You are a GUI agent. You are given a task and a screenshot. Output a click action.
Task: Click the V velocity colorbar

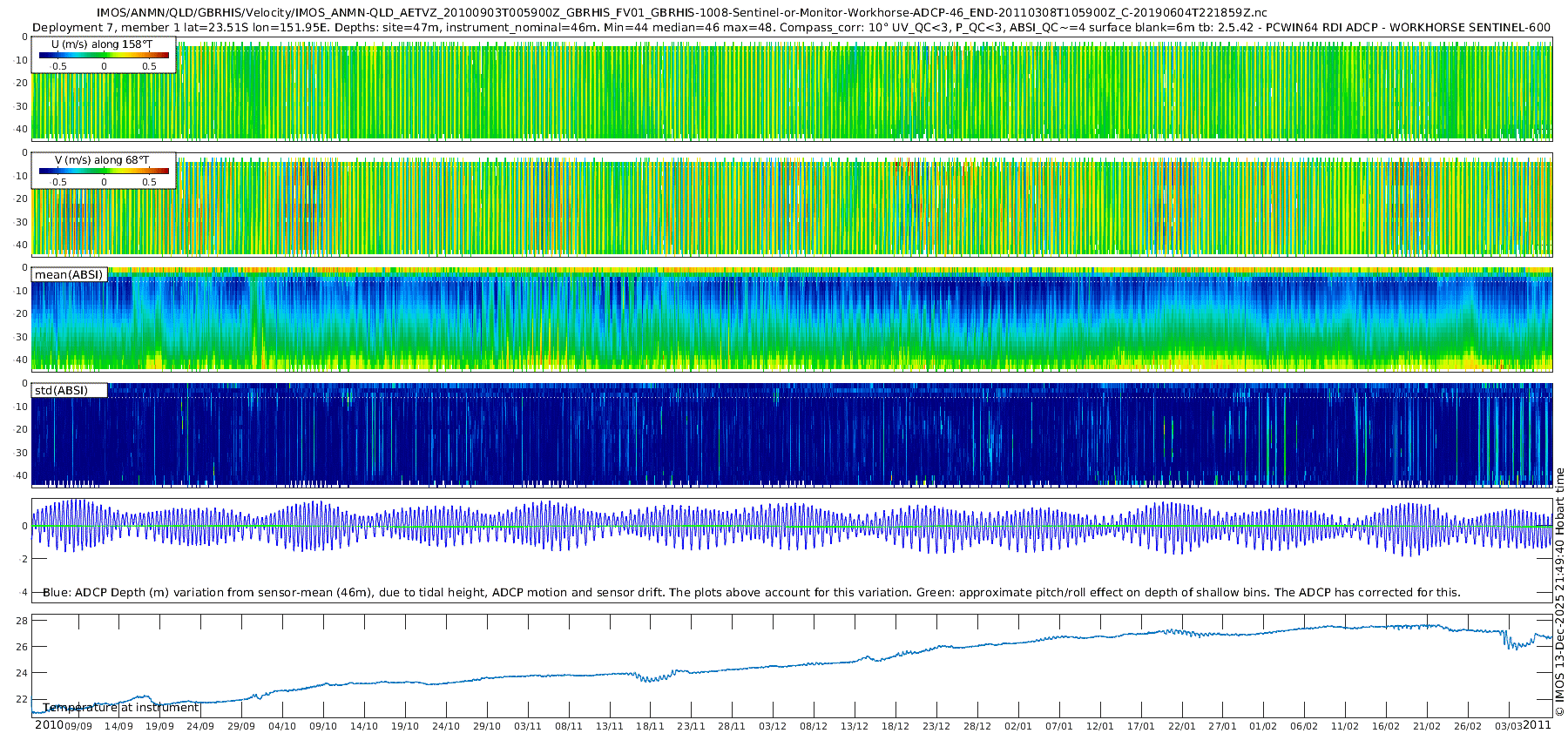[104, 171]
